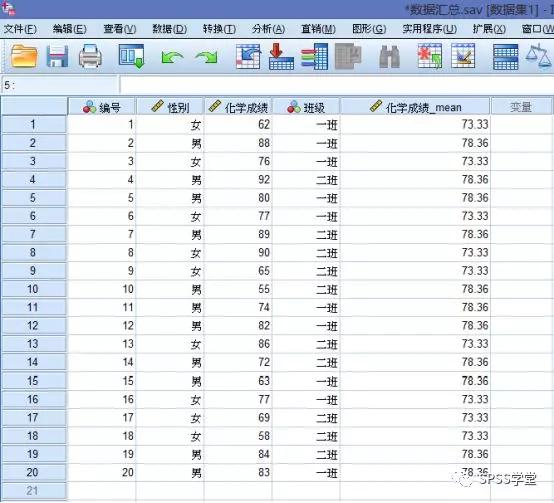This screenshot has width=554, height=503.
Task: Open the Variables icon in toolbar
Action: pos(315,56)
